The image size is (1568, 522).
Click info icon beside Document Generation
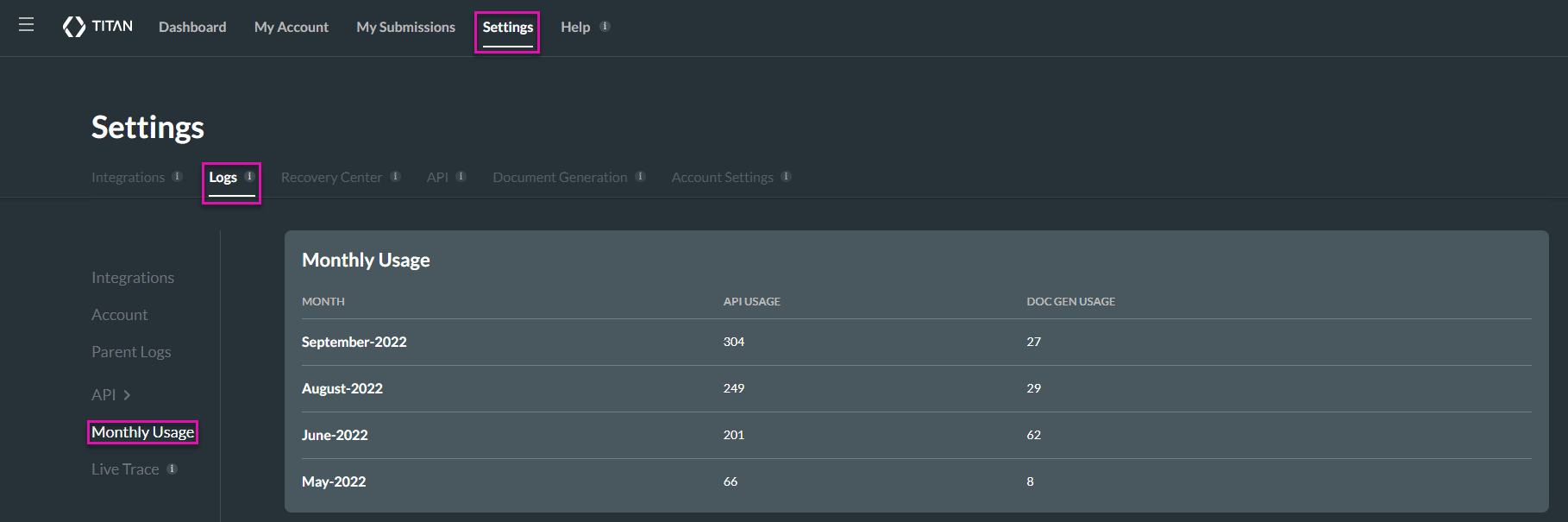tap(641, 176)
